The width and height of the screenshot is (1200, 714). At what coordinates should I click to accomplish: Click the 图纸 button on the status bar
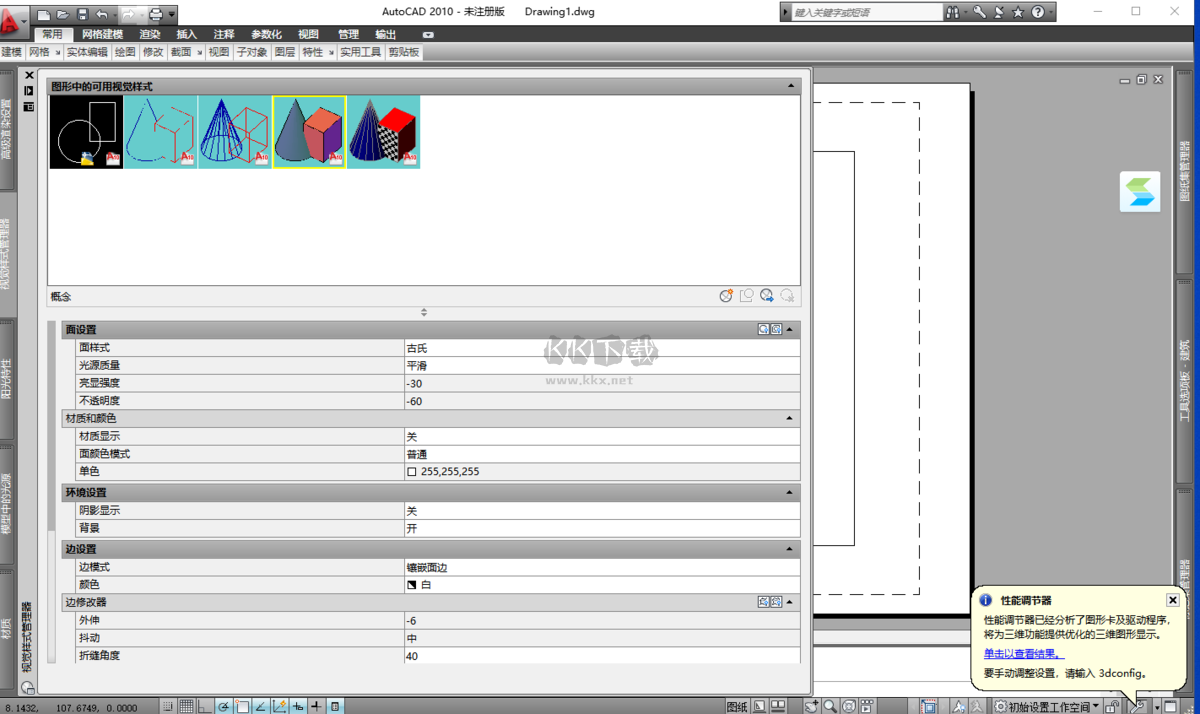[737, 704]
